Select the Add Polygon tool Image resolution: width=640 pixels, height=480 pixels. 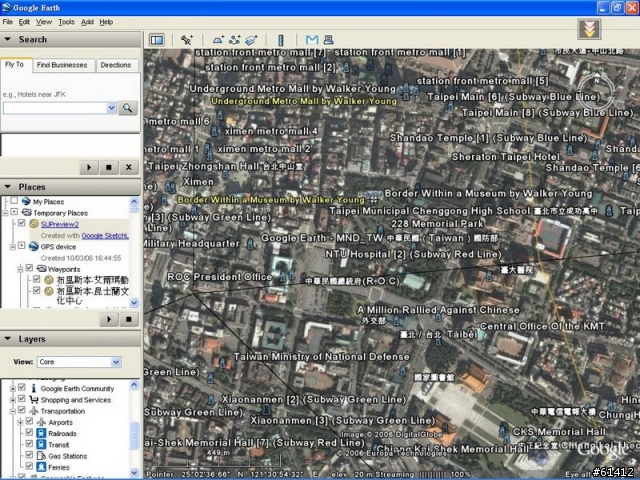[x=218, y=40]
